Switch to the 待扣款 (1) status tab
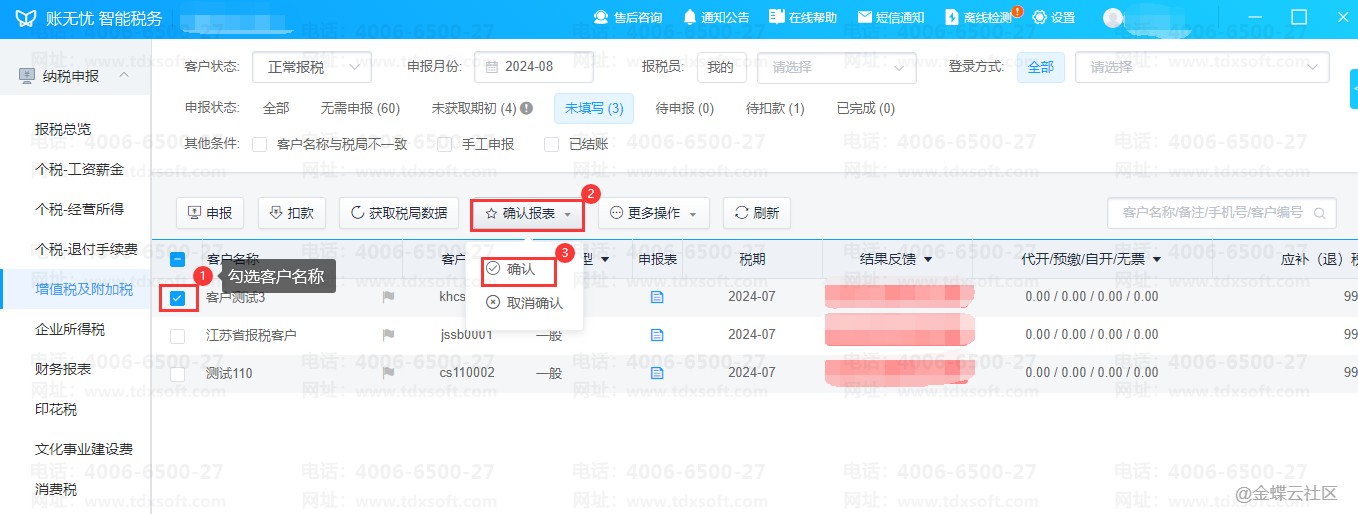 click(x=775, y=108)
